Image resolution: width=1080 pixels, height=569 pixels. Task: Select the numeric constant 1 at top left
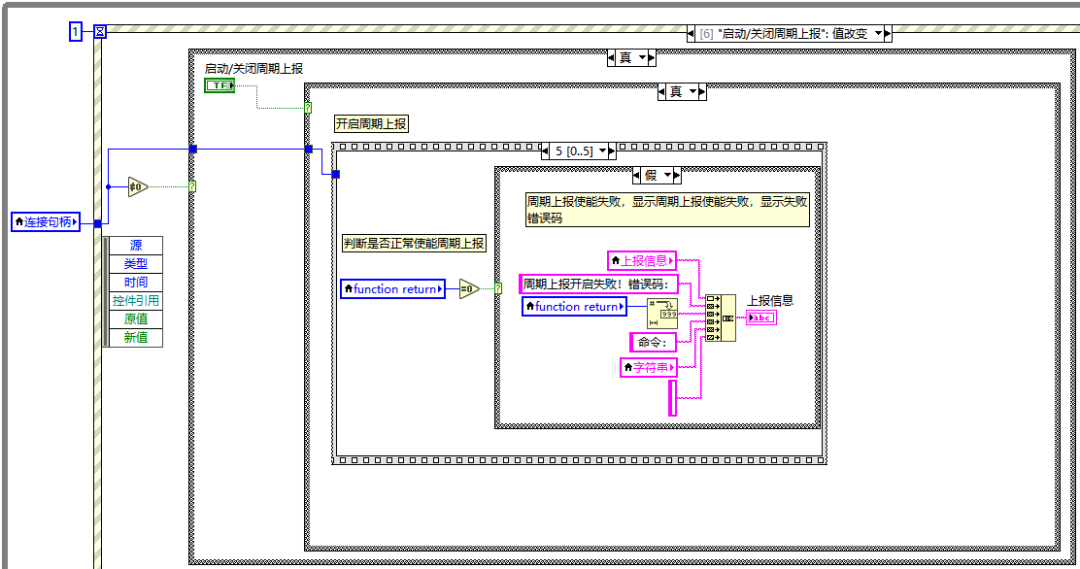pos(76,31)
